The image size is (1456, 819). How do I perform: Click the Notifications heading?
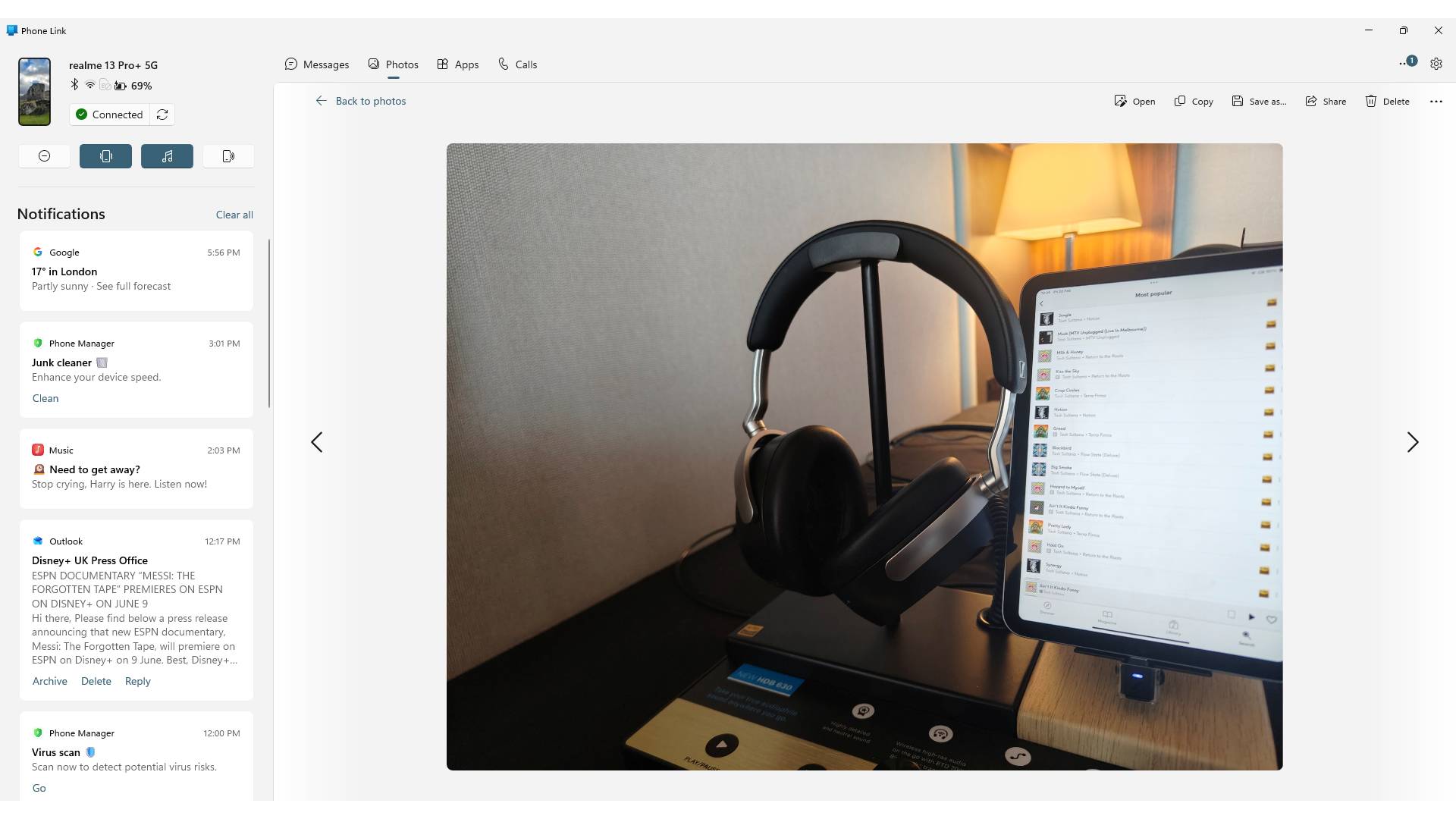pyautogui.click(x=61, y=214)
